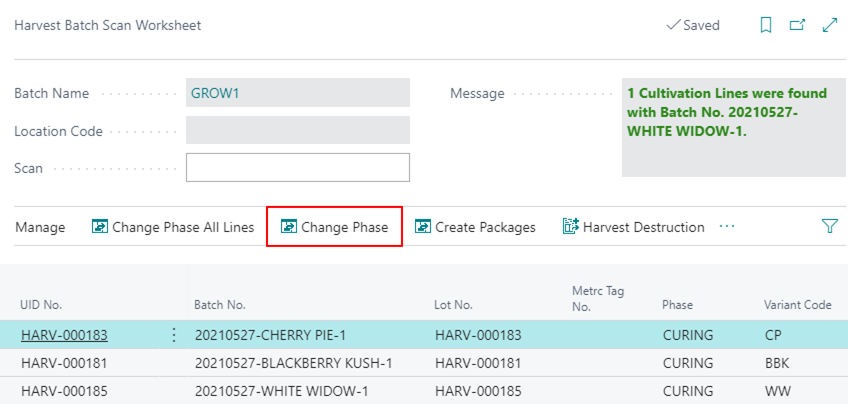Select the Batch Name field GROW1
Image resolution: width=848 pixels, height=408 pixels.
point(298,93)
